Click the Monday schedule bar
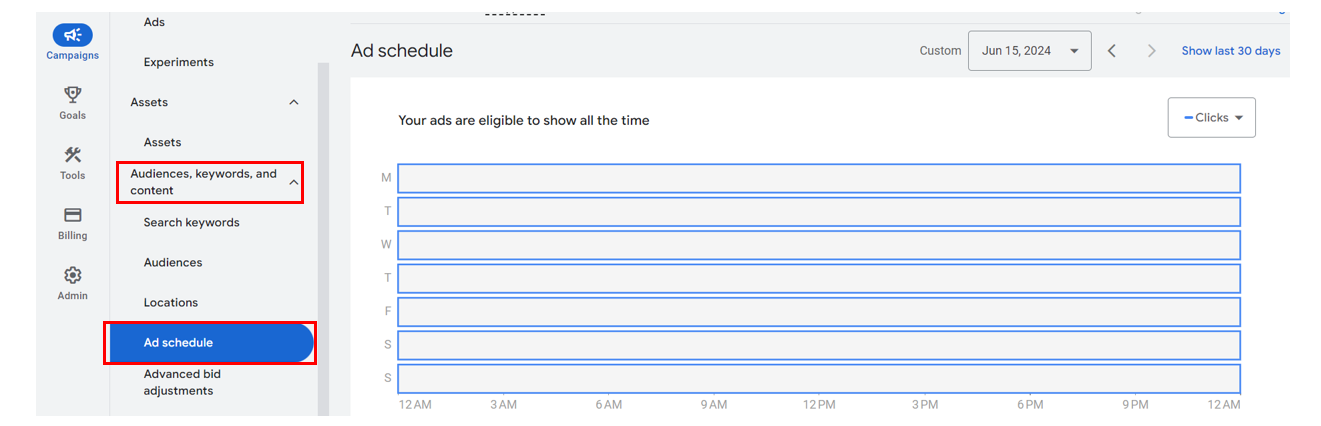Screen dimensions: 1321x426 point(818,178)
